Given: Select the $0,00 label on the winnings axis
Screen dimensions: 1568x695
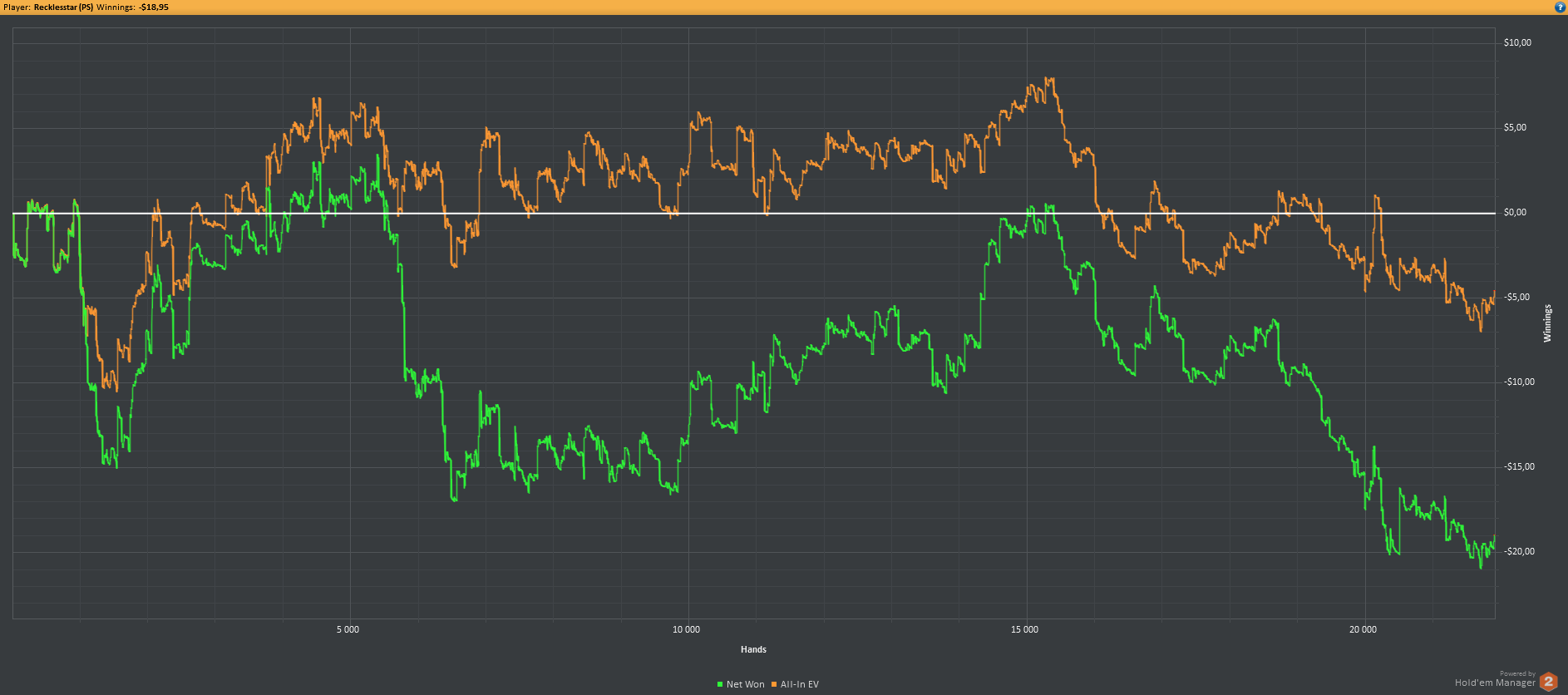Looking at the screenshot, I should [x=1515, y=212].
